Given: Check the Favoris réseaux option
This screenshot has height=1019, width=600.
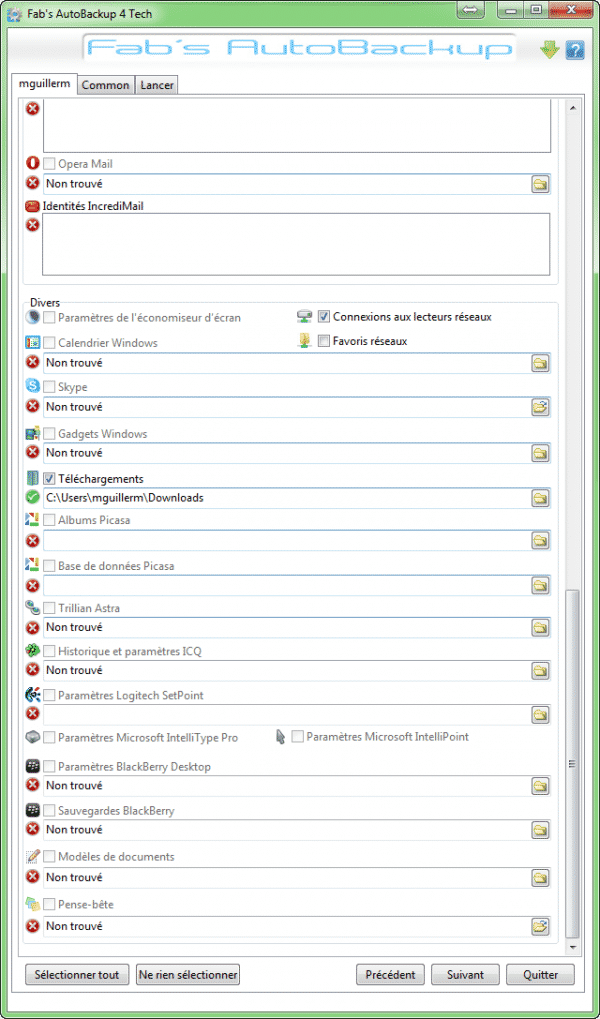Looking at the screenshot, I should click(x=324, y=341).
